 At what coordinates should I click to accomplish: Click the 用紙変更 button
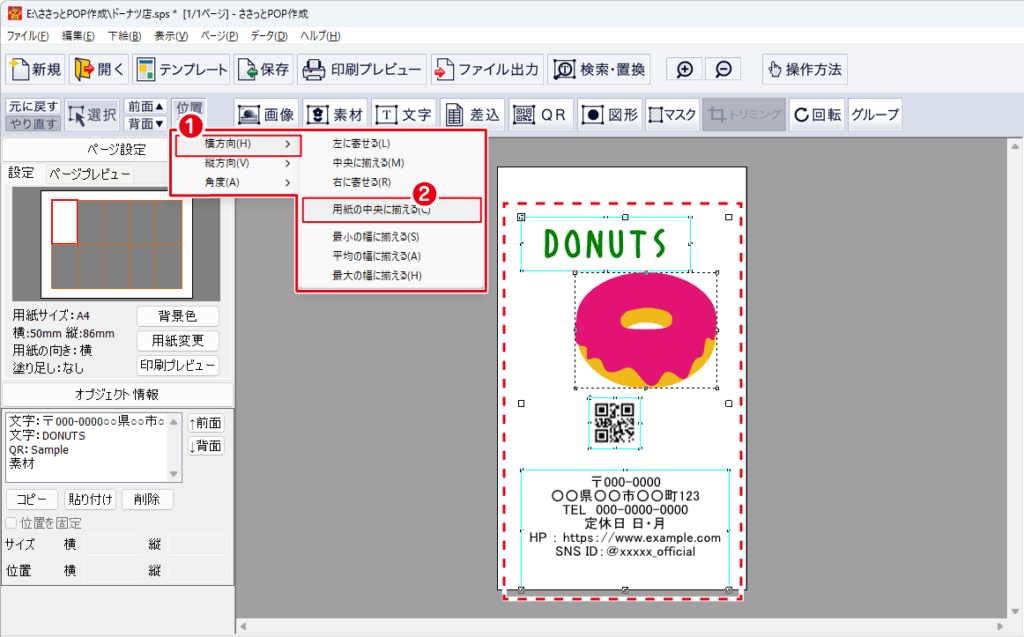click(177, 341)
